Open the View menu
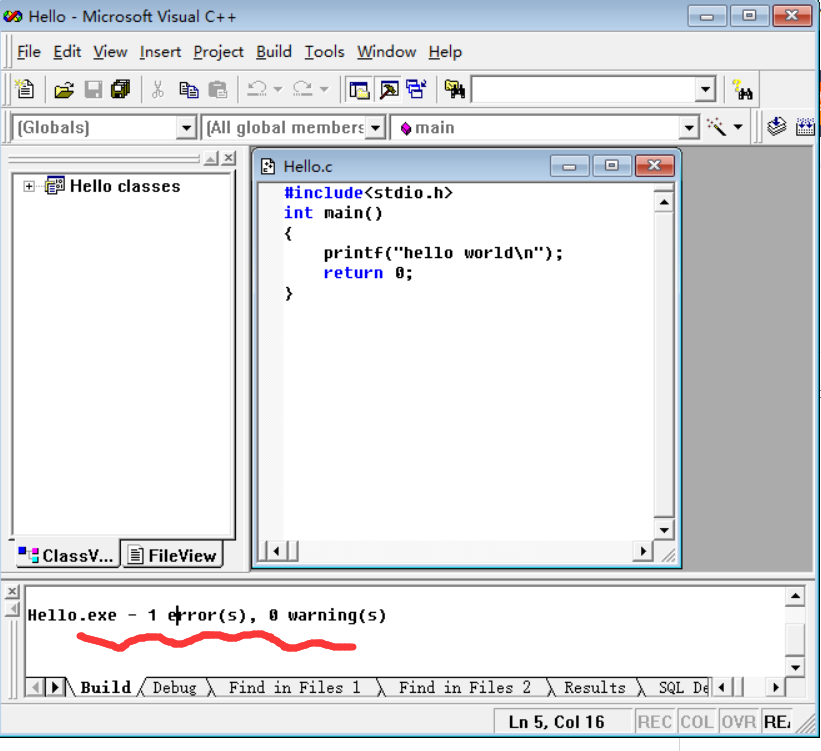821x751 pixels. pos(110,52)
